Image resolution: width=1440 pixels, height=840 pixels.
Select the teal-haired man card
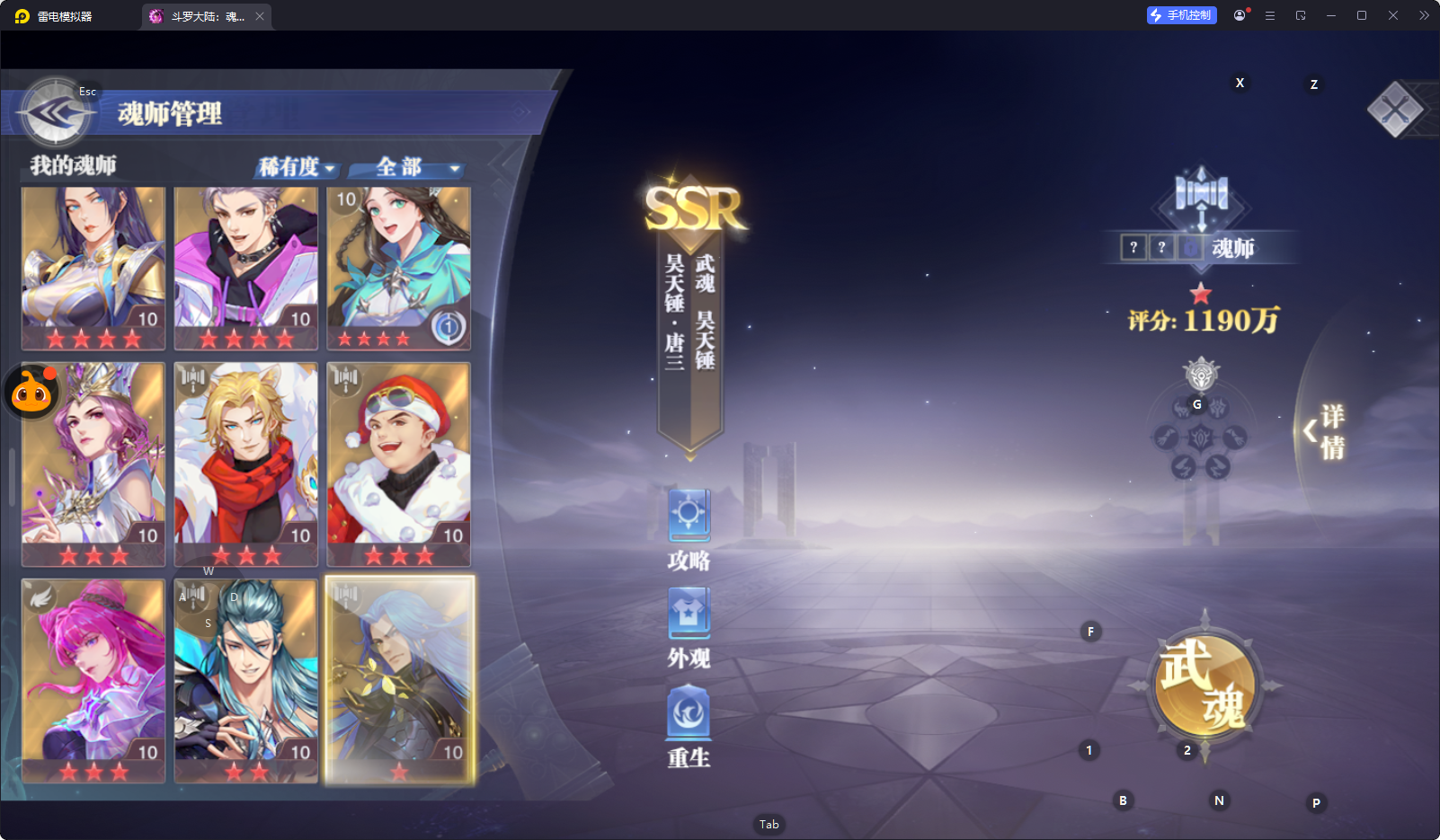246,681
